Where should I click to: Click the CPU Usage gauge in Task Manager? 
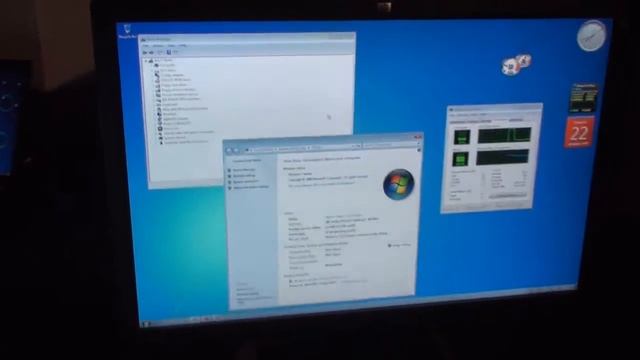(462, 137)
